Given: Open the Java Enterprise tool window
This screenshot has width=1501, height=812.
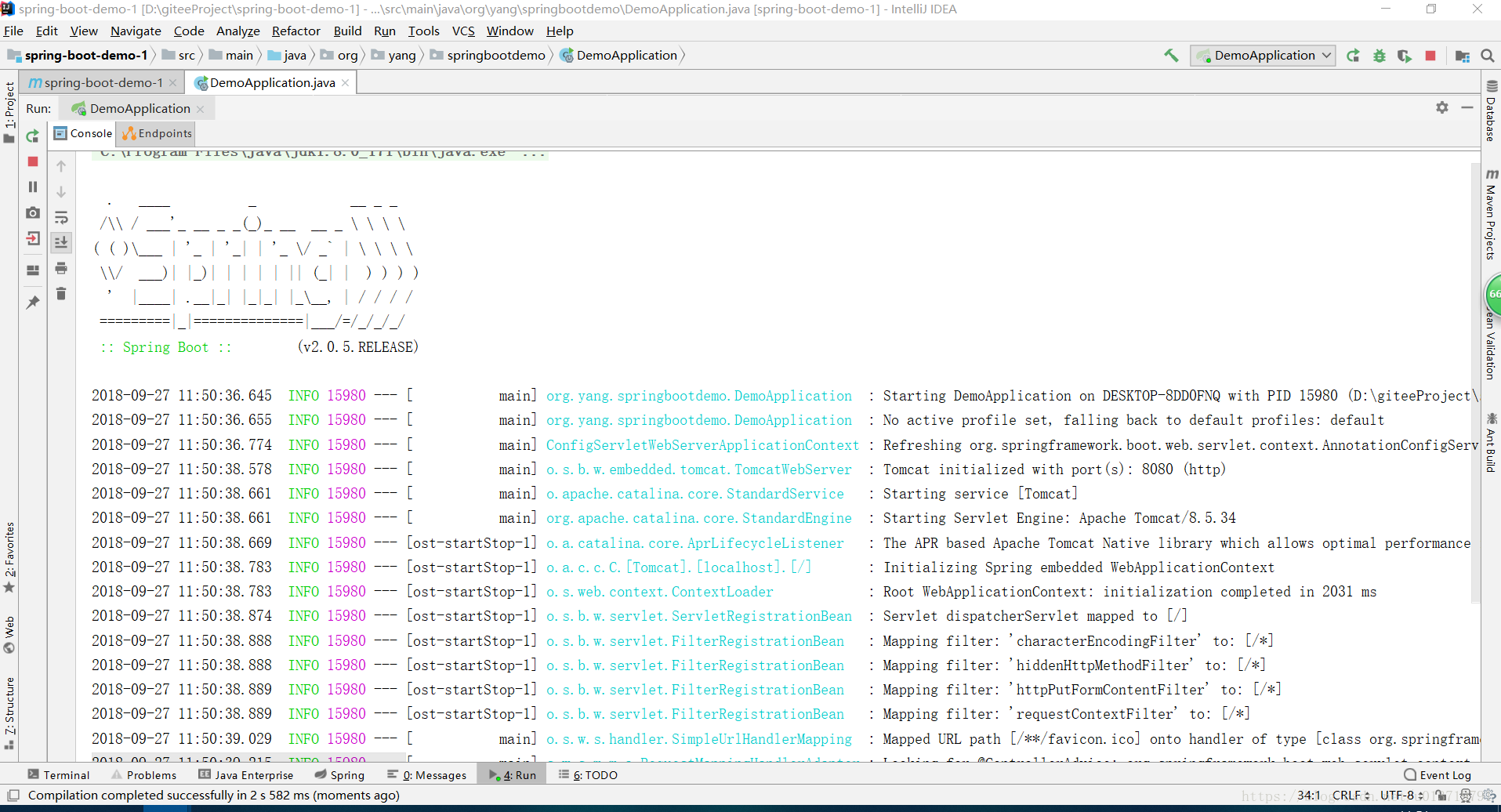Looking at the screenshot, I should [x=246, y=774].
